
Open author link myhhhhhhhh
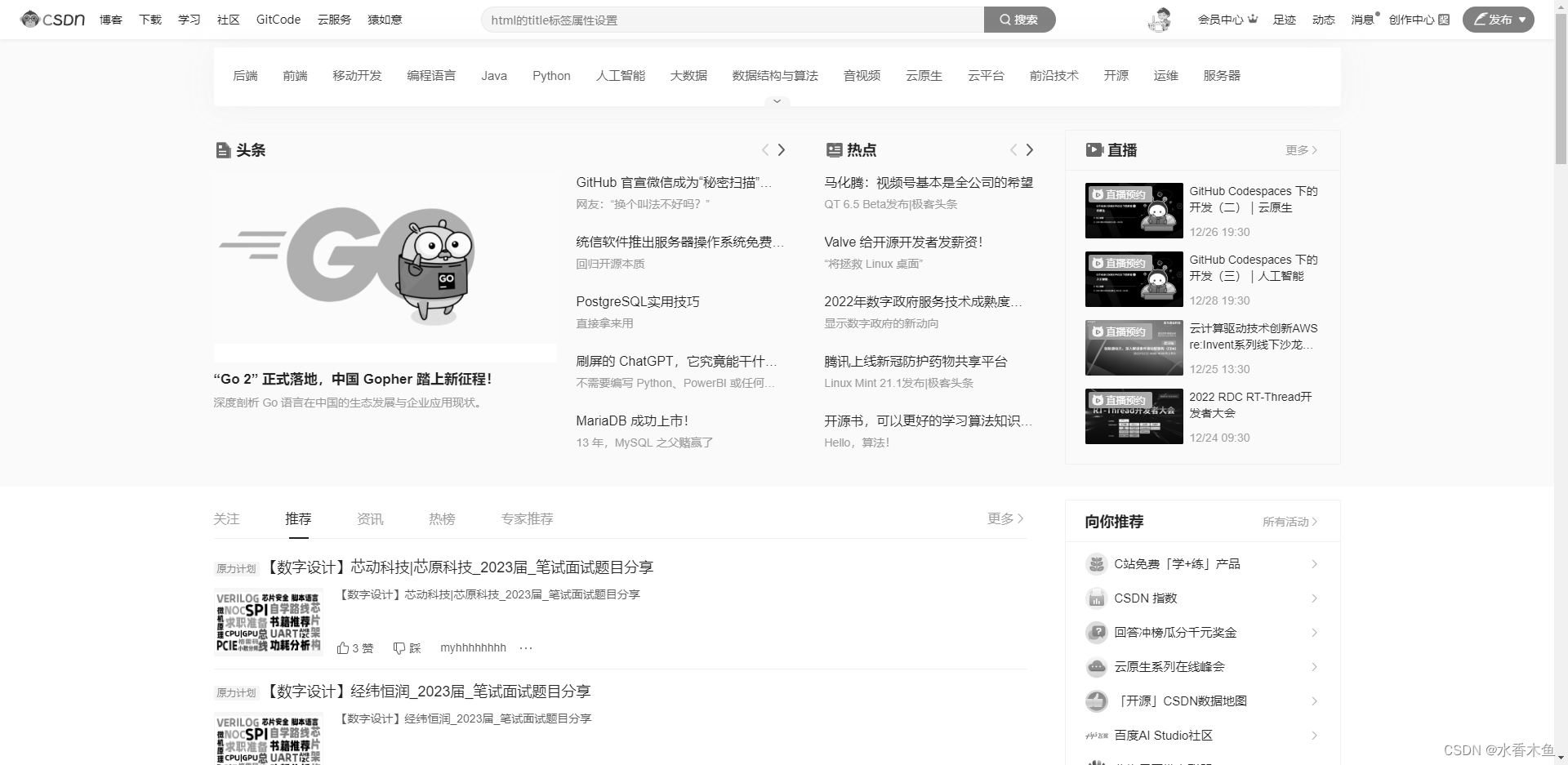click(473, 648)
